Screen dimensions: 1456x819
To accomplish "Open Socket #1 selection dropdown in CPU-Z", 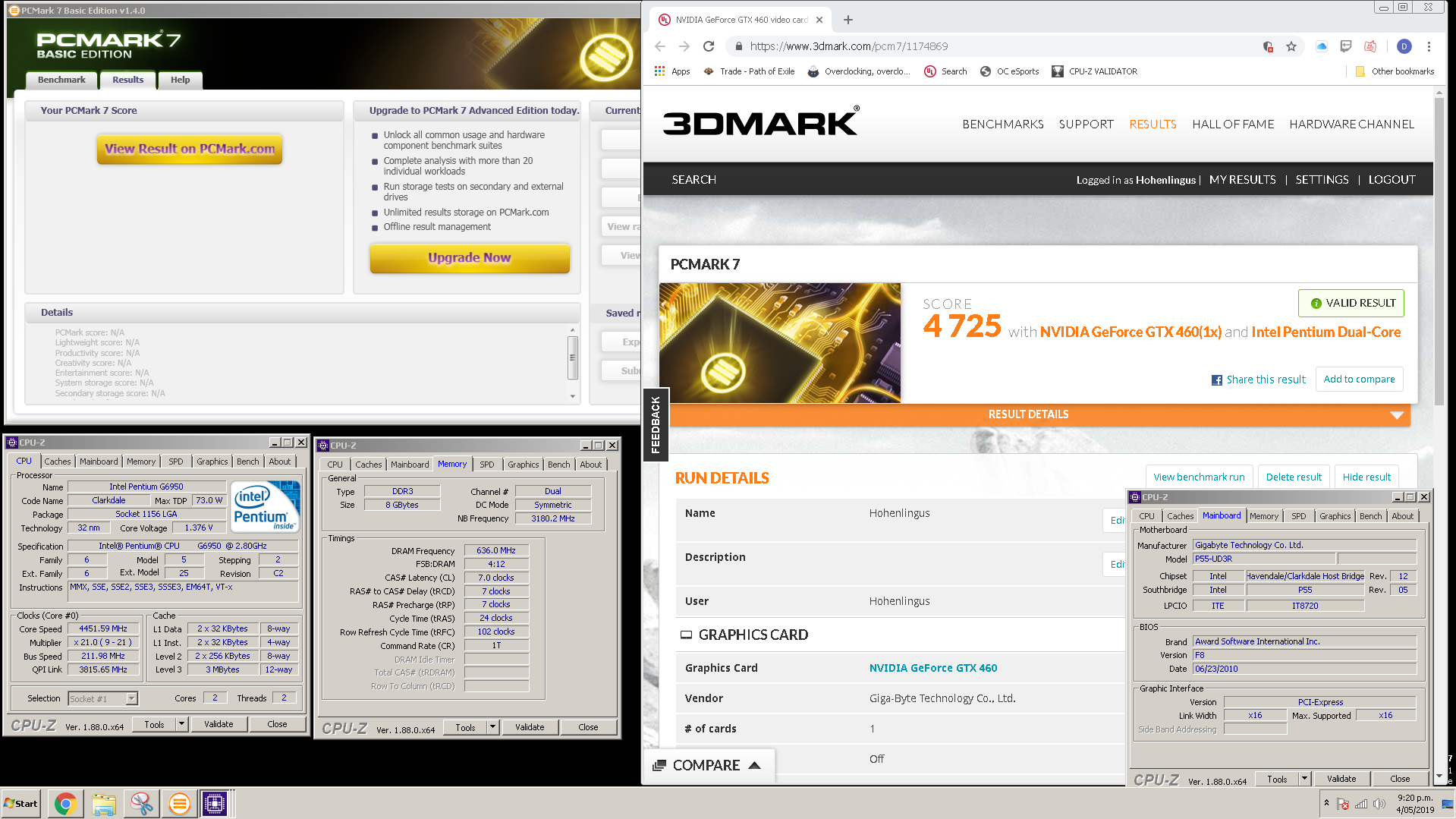I will click(x=102, y=699).
